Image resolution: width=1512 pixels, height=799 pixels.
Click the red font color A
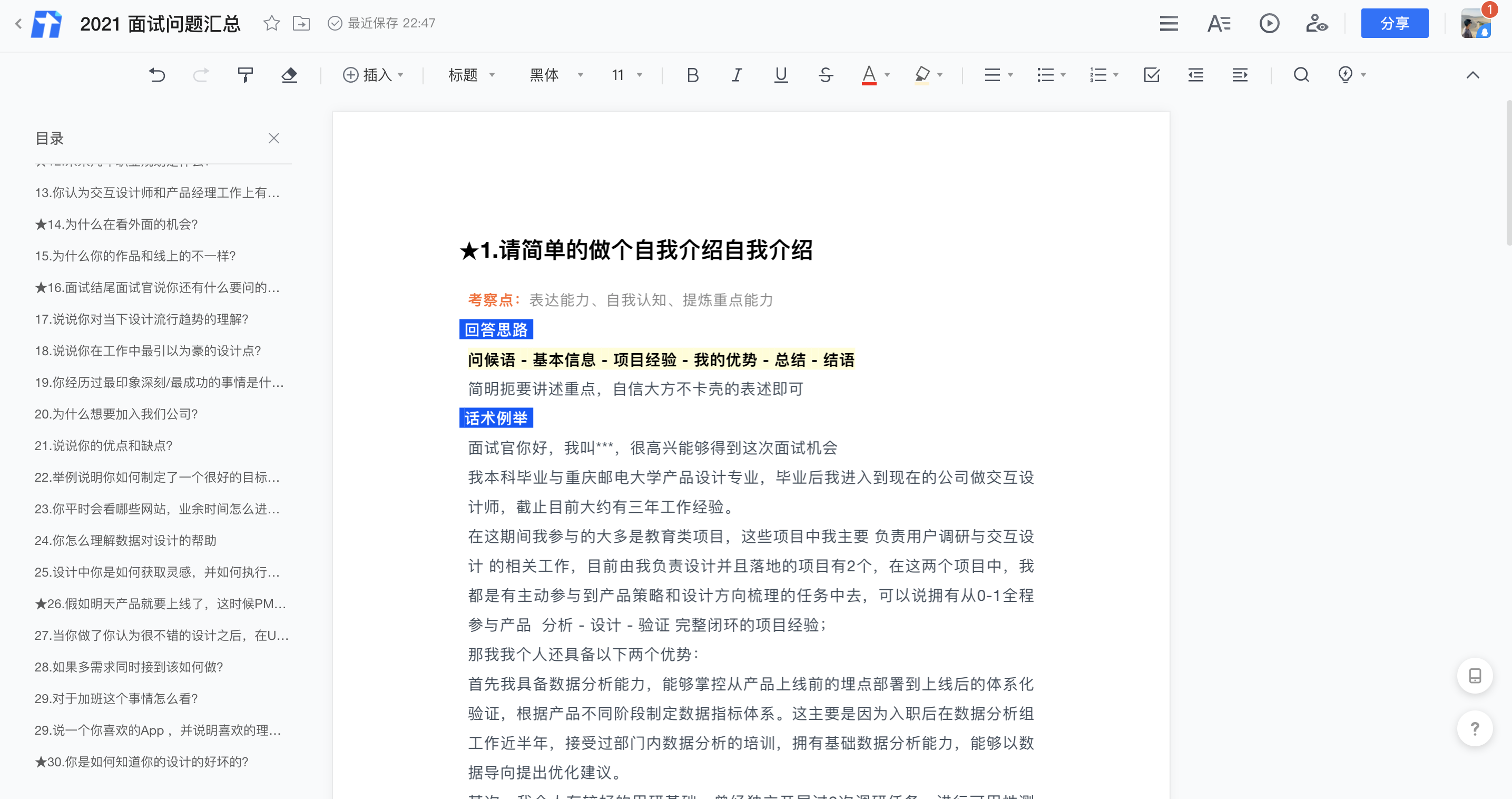[x=868, y=74]
